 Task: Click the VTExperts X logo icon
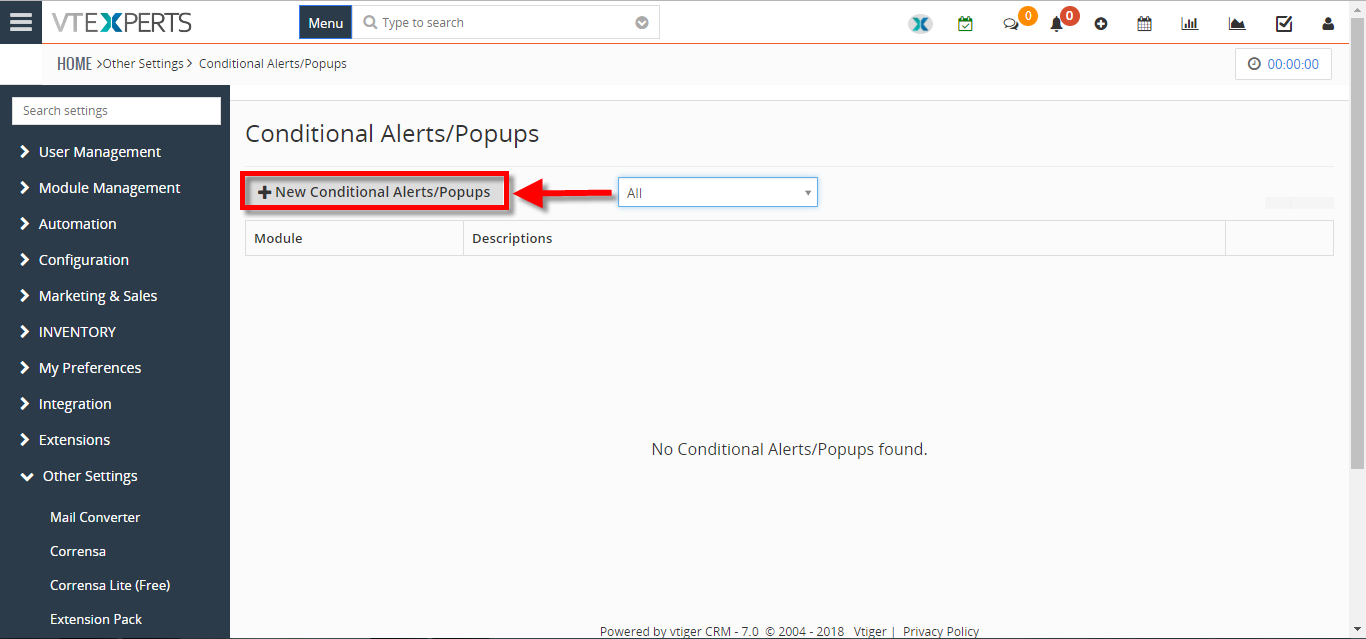pyautogui.click(x=920, y=24)
